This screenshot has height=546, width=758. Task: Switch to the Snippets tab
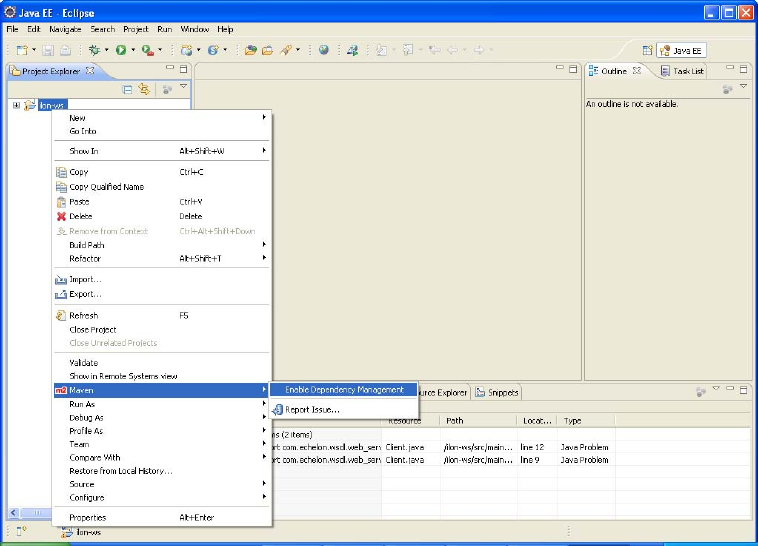[497, 392]
